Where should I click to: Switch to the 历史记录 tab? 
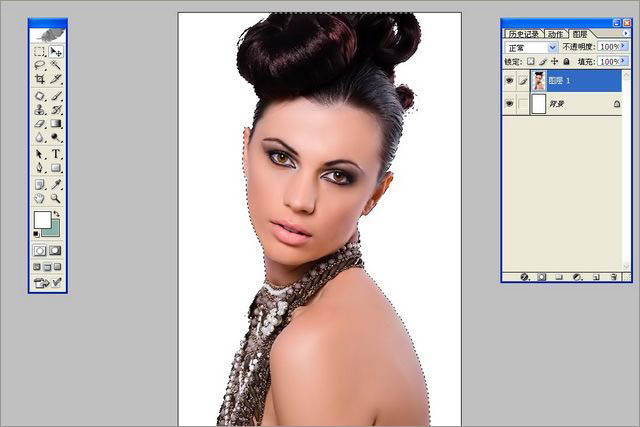(523, 33)
